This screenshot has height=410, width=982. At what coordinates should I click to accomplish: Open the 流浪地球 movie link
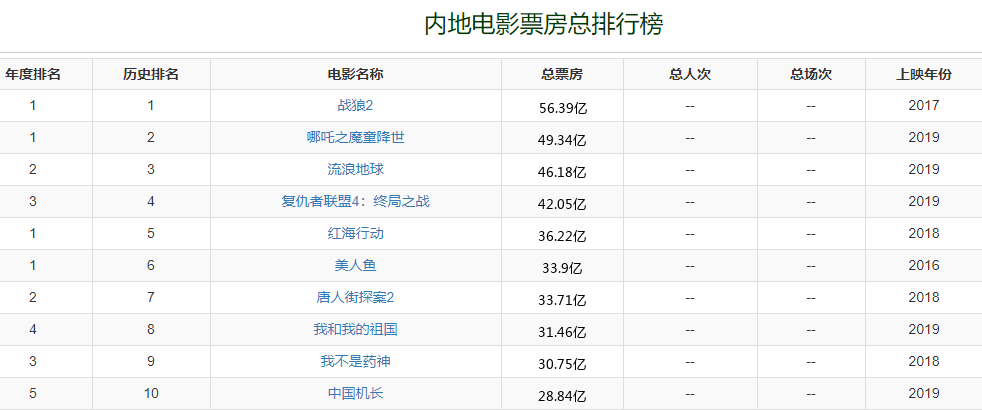(355, 169)
